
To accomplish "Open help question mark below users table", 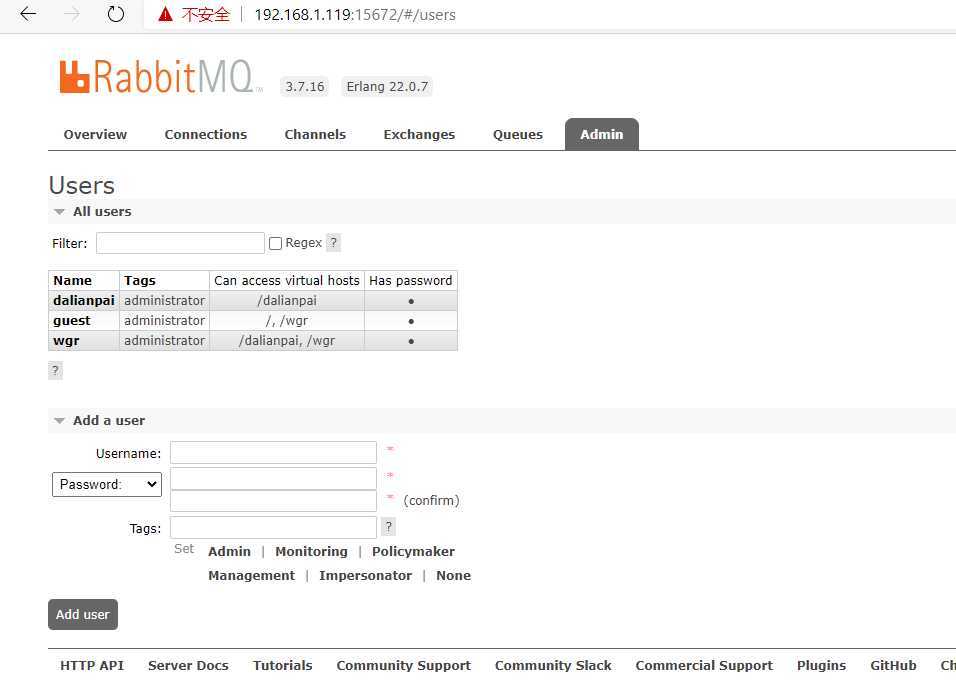I will [x=55, y=370].
